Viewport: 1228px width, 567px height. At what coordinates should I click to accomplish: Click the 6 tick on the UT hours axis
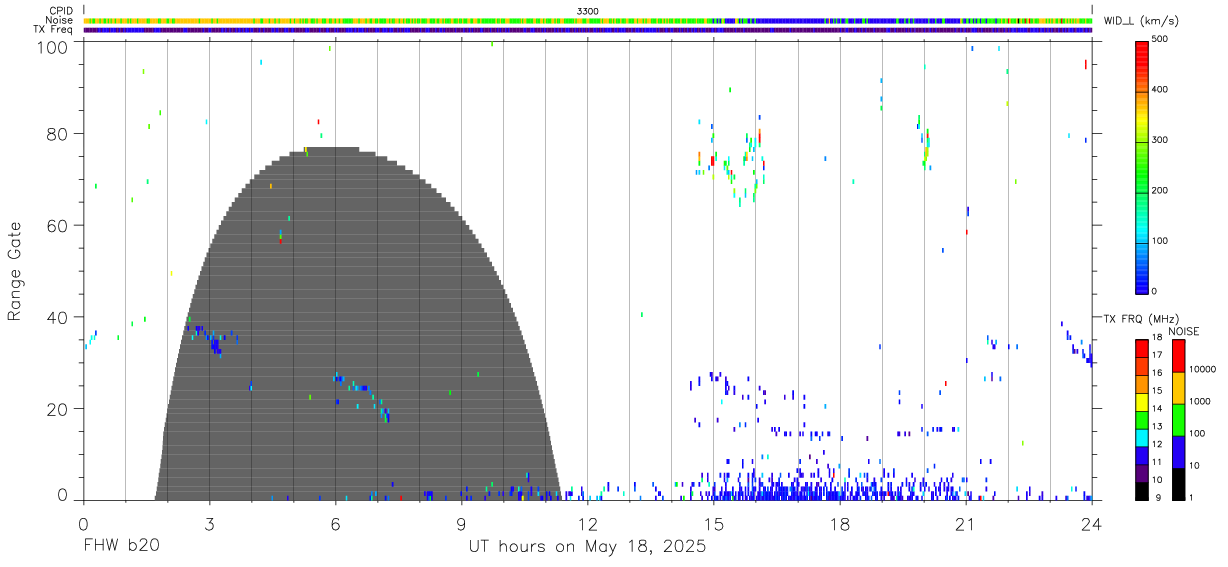(335, 523)
